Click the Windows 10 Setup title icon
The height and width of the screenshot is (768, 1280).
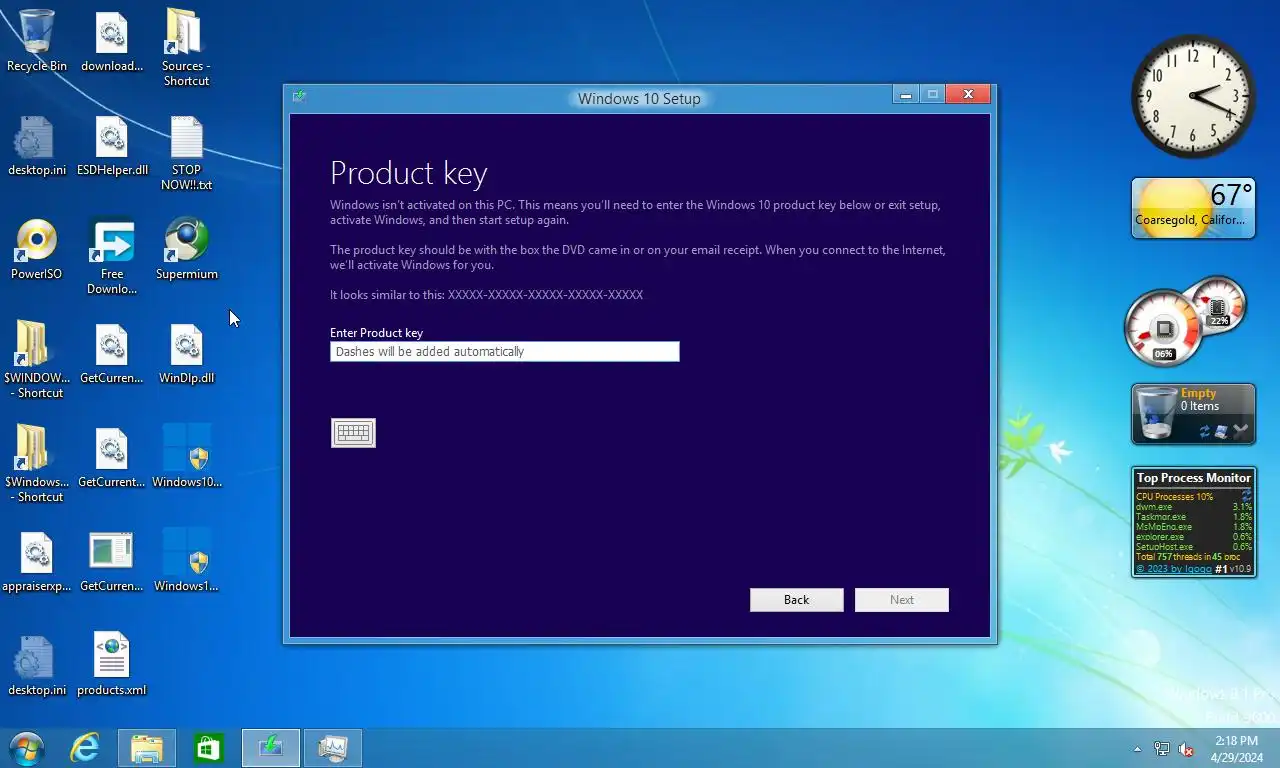[x=299, y=97]
